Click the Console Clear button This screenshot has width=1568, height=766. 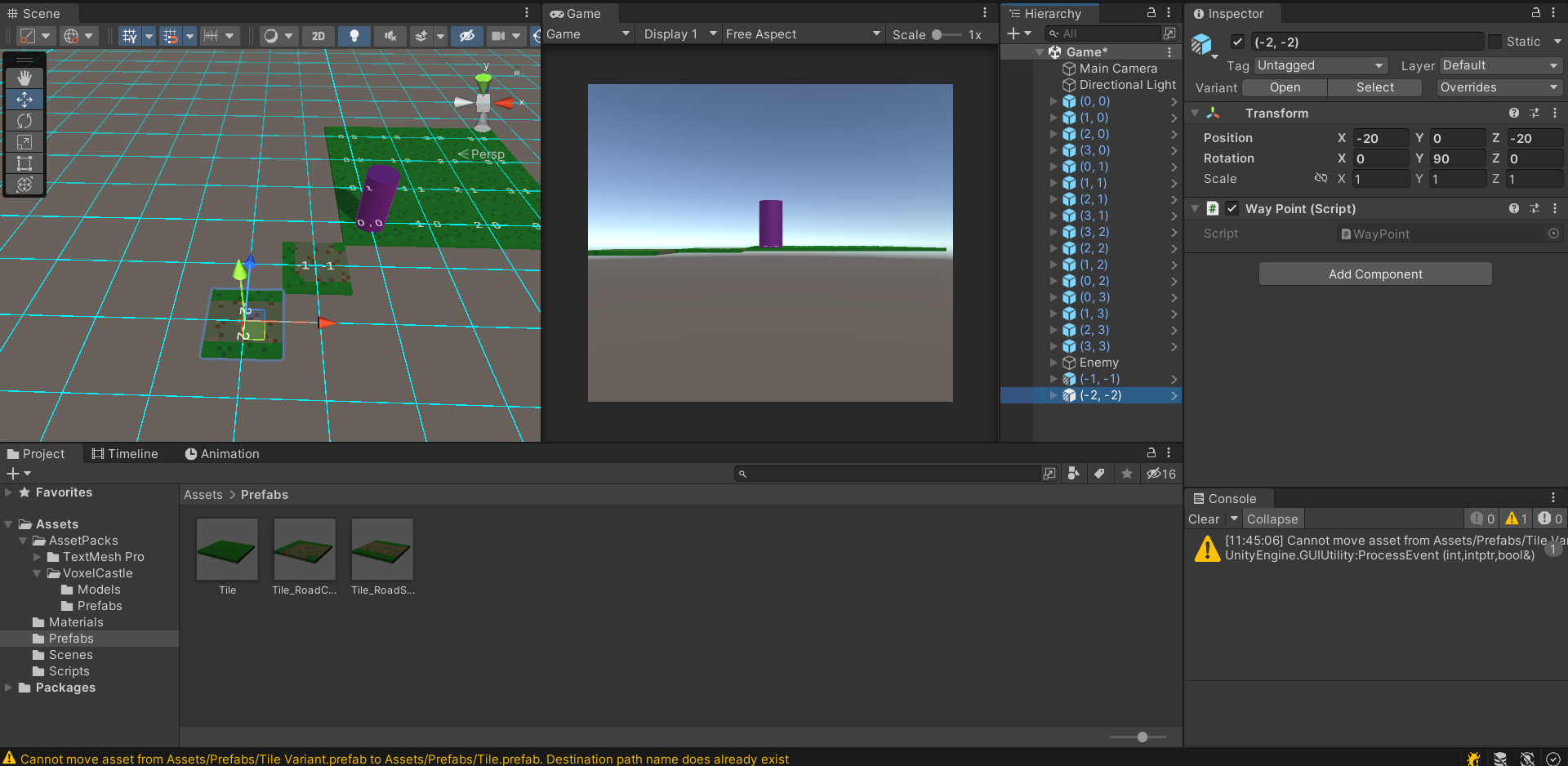click(x=1204, y=519)
